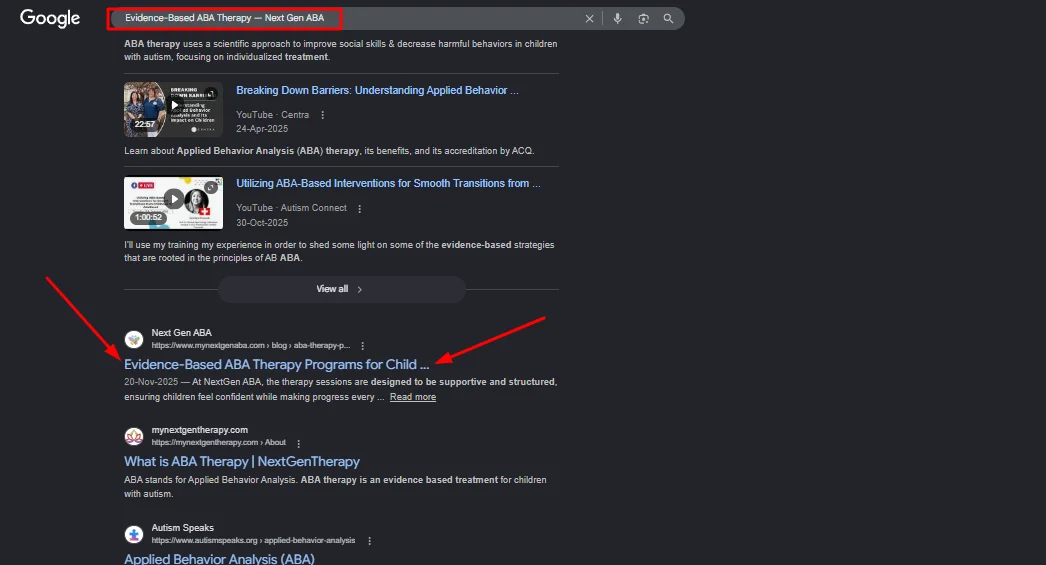Click Read more on Next Gen ABA snippet
The width and height of the screenshot is (1046, 565).
pos(412,397)
